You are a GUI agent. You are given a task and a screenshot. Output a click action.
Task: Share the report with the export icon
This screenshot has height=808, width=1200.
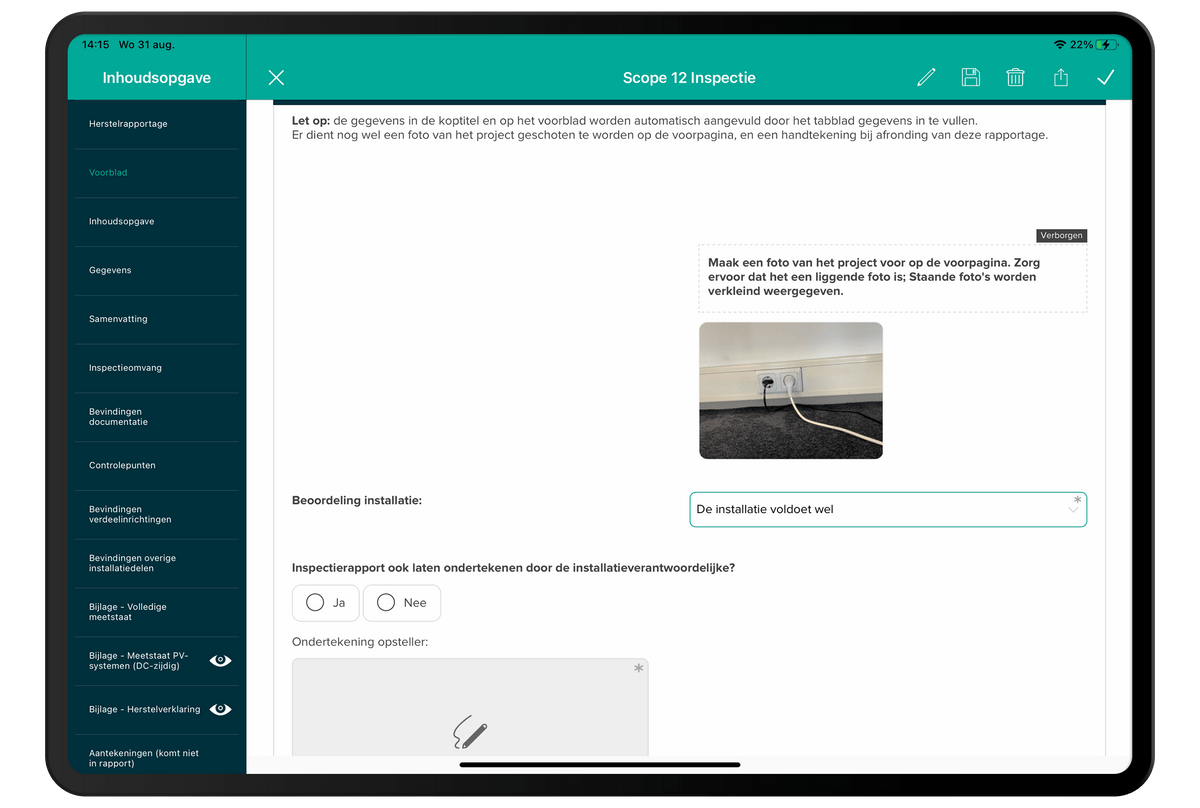coord(1061,78)
